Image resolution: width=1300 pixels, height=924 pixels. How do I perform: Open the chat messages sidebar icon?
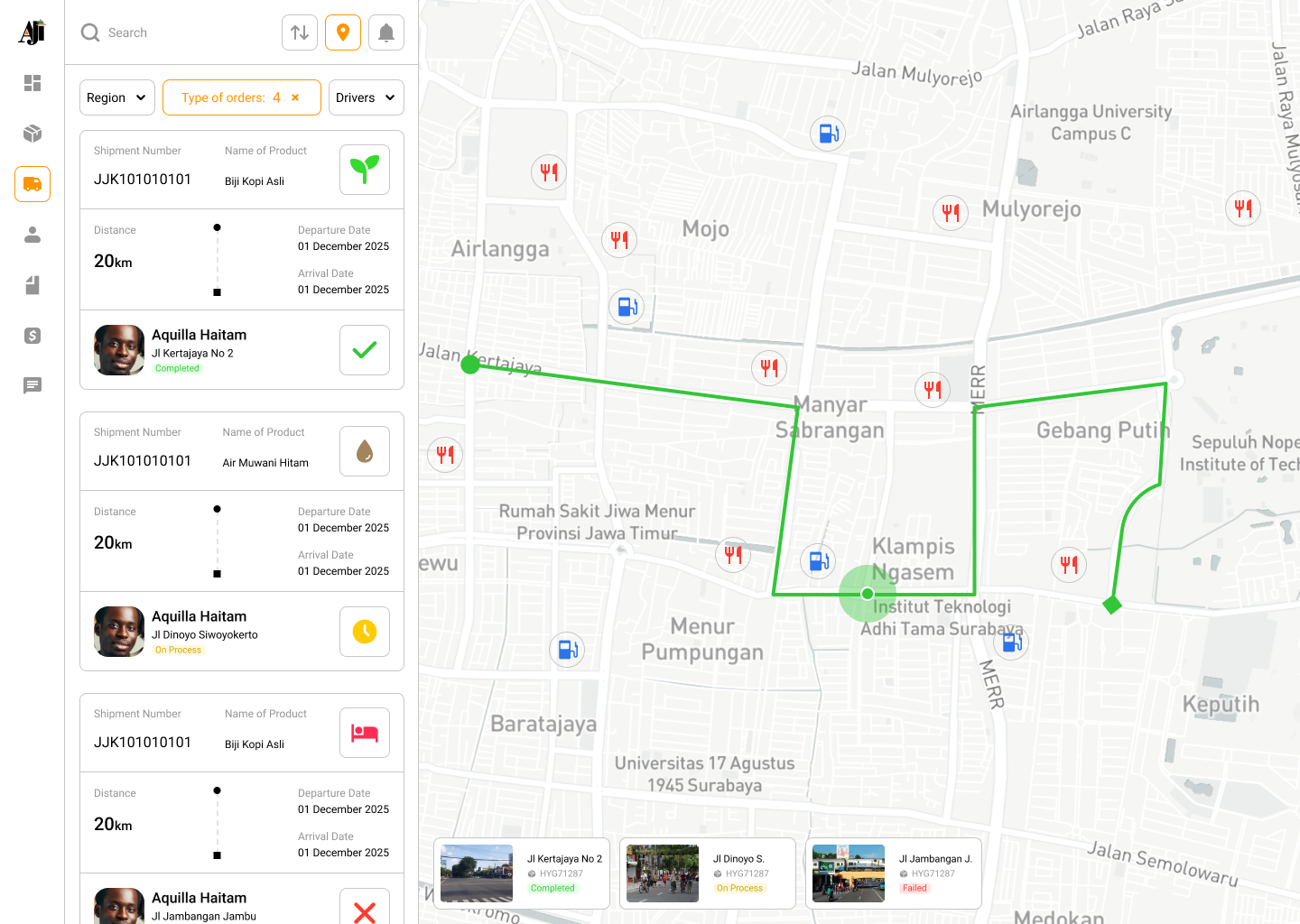coord(32,386)
